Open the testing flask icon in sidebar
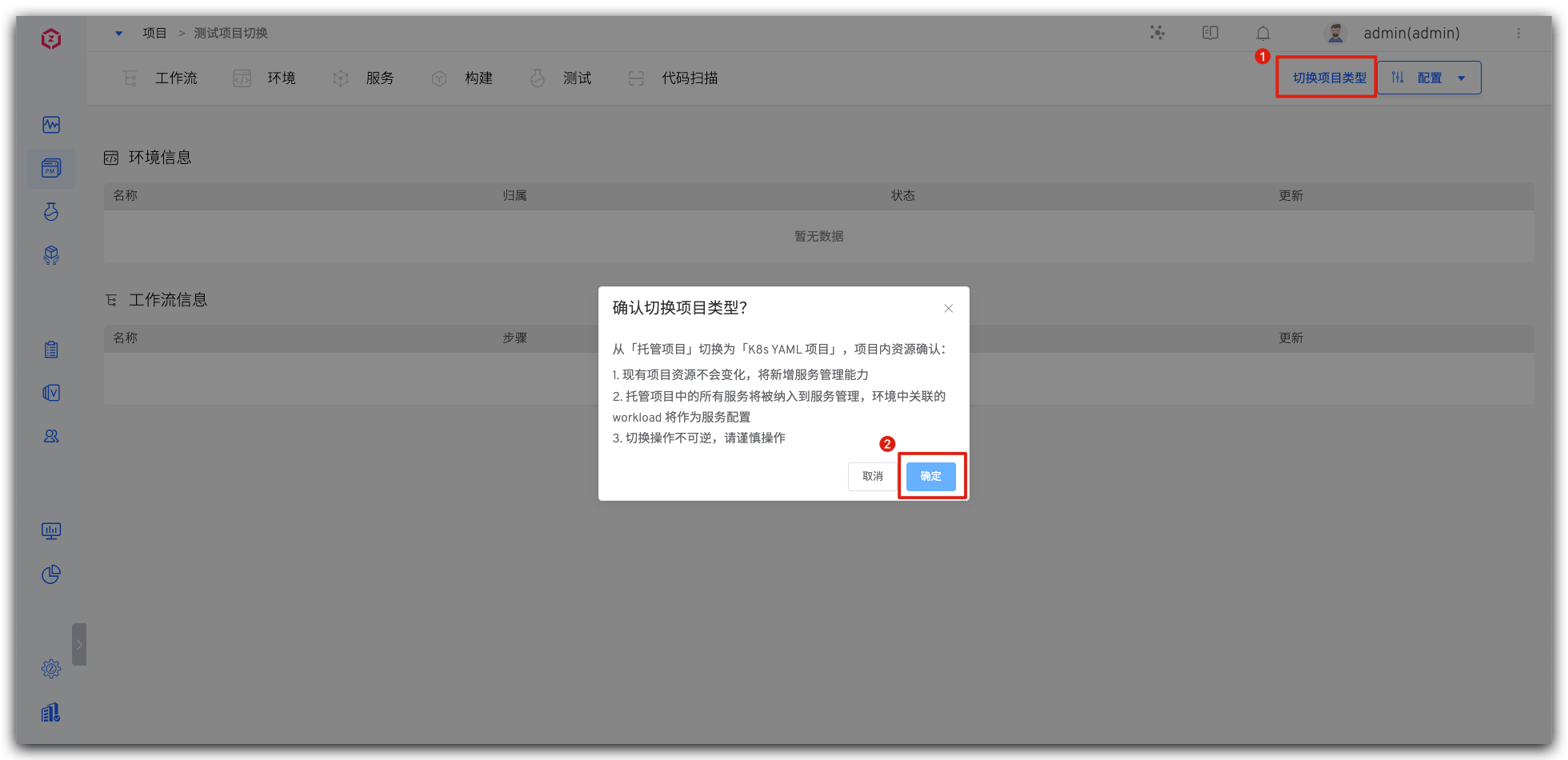This screenshot has height=760, width=1568. click(x=50, y=211)
